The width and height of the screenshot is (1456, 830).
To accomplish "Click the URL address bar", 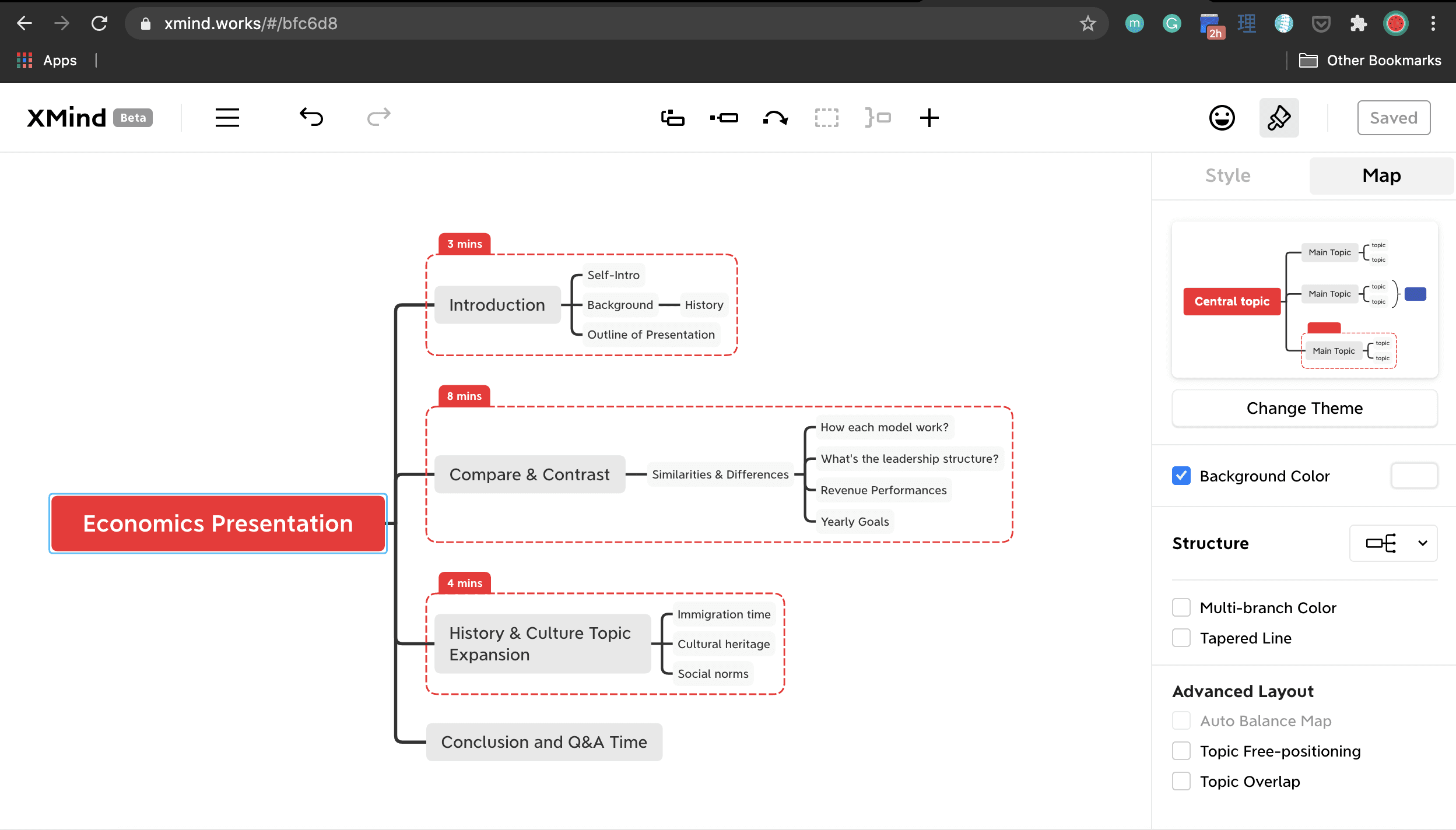I will pyautogui.click(x=617, y=23).
